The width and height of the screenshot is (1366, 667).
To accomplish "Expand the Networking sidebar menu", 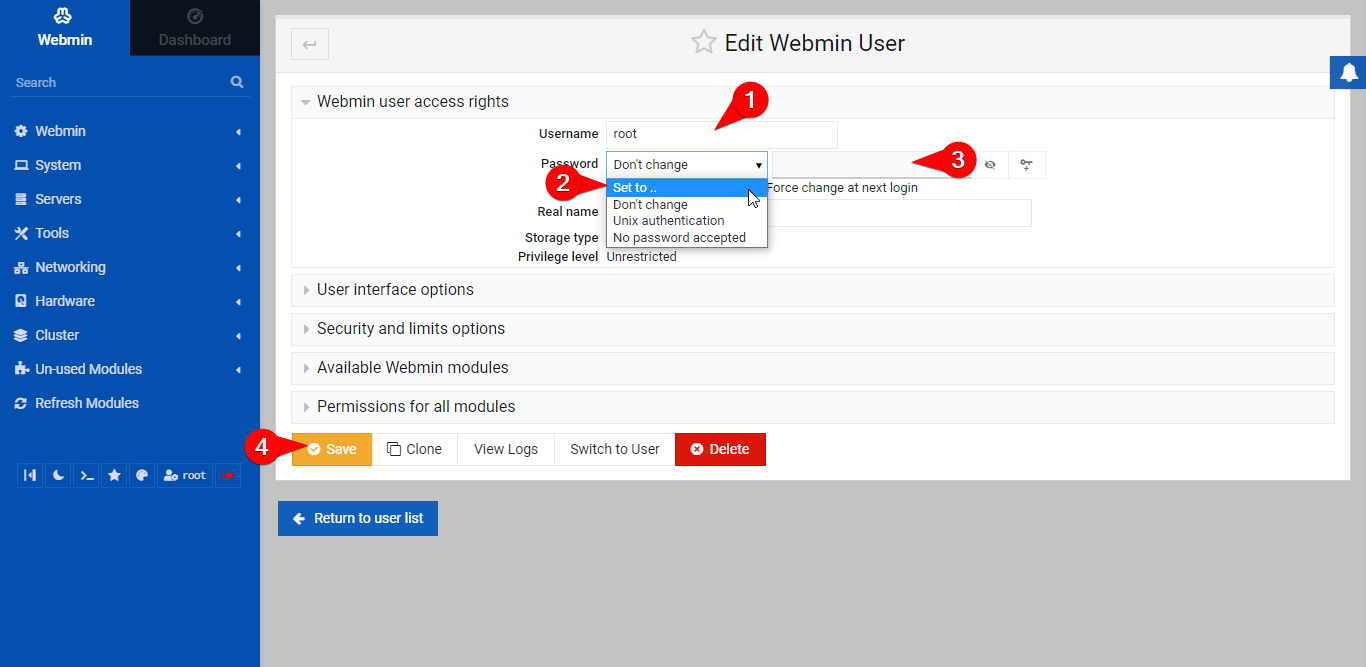I will (x=130, y=267).
